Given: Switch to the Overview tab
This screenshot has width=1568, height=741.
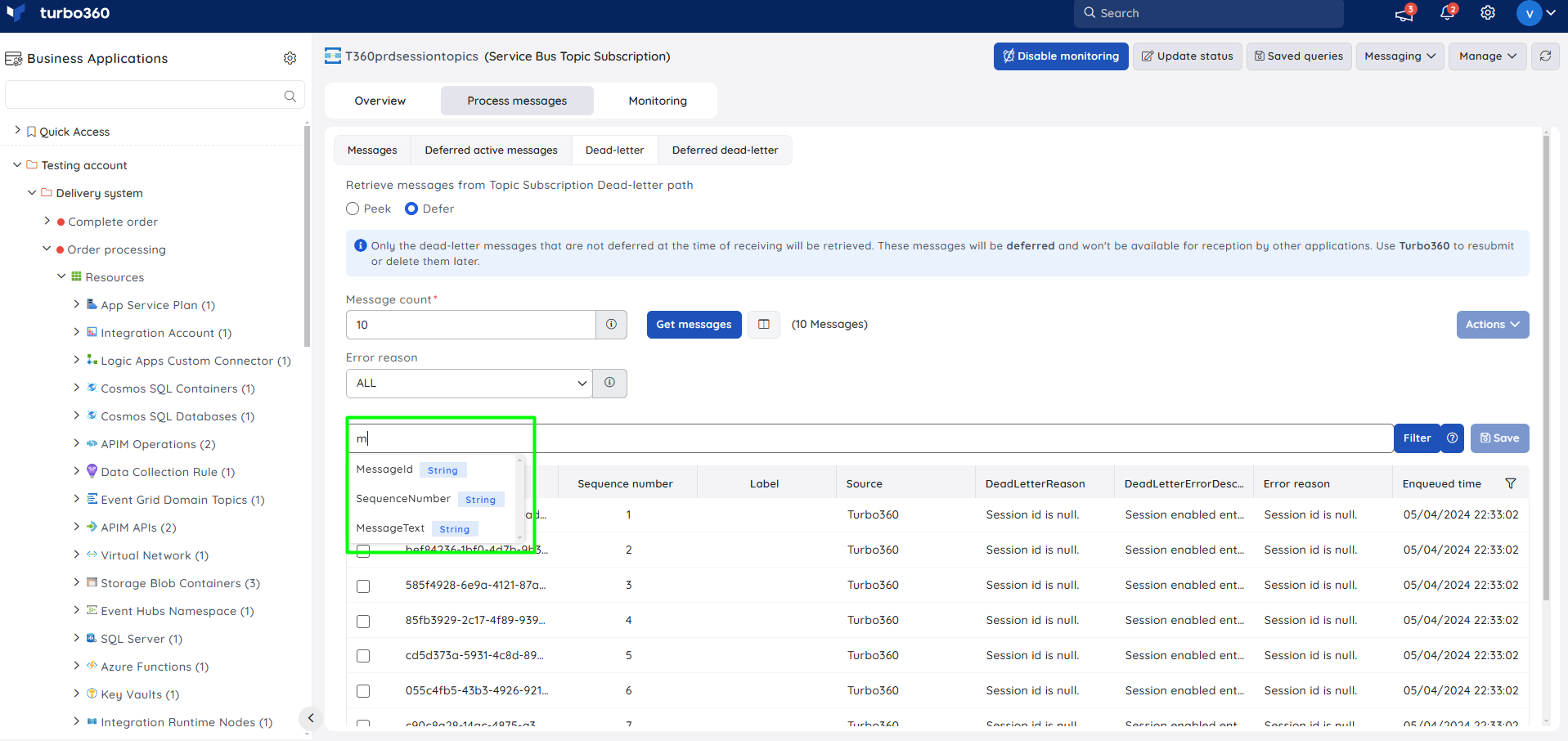Looking at the screenshot, I should [x=380, y=101].
